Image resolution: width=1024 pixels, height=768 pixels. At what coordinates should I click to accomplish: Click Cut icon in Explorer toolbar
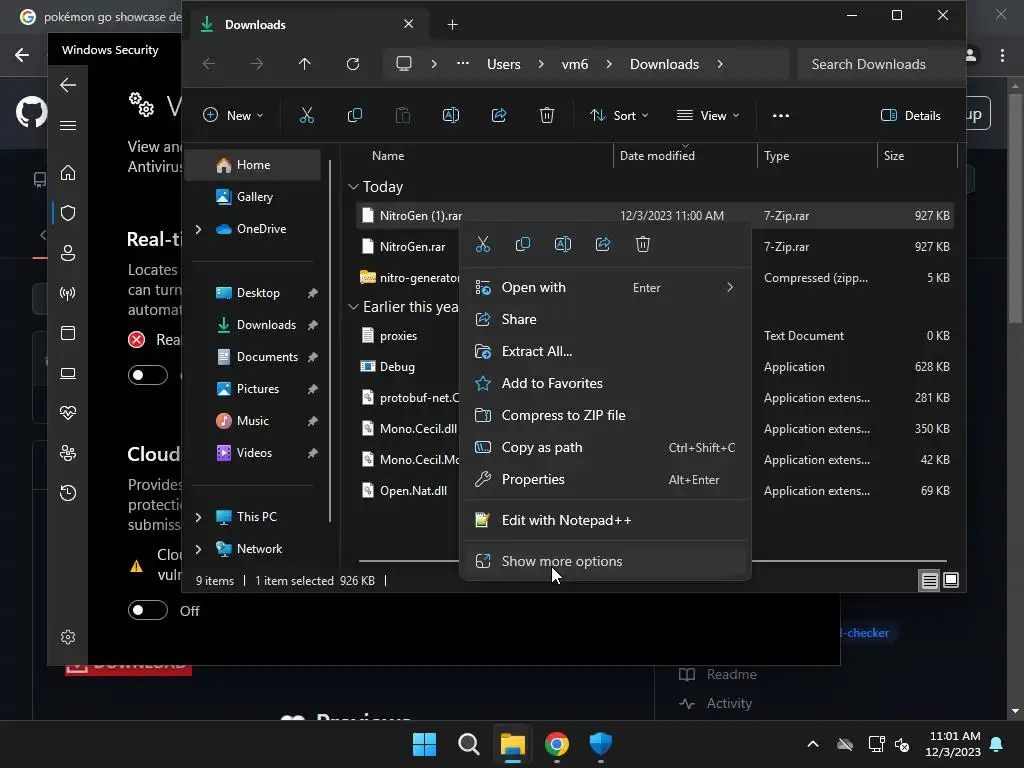click(306, 116)
